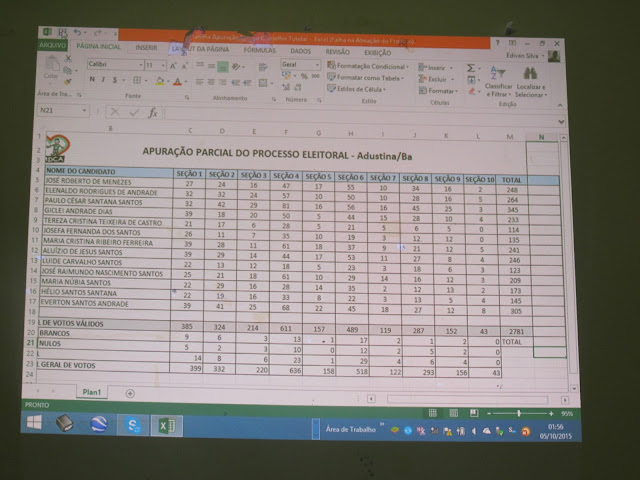Click the Excluir cells button
This screenshot has width=640, height=480.
click(x=437, y=79)
